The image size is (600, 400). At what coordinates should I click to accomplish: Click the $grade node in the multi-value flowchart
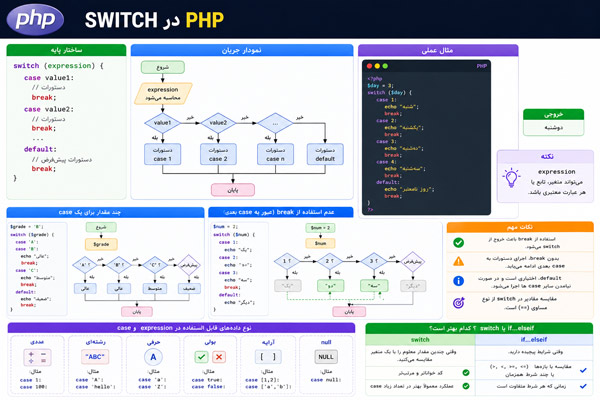tap(101, 244)
